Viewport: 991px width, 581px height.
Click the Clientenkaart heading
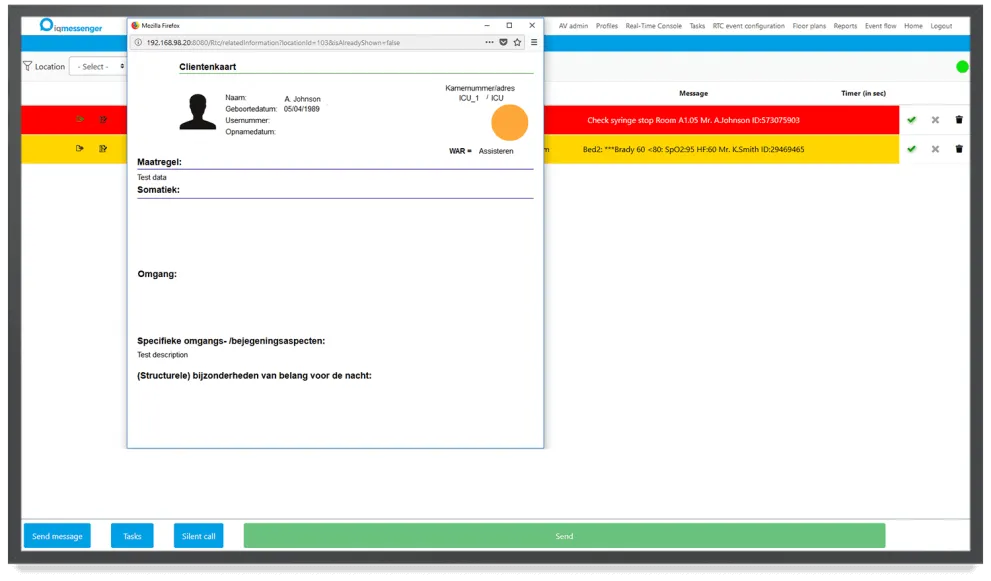coord(207,66)
